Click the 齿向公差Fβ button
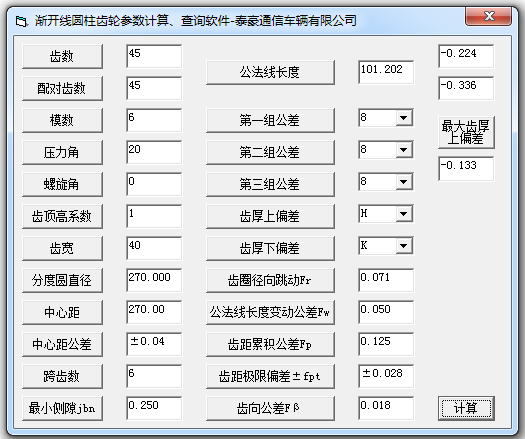Viewport: 525px width, 439px height. click(270, 409)
